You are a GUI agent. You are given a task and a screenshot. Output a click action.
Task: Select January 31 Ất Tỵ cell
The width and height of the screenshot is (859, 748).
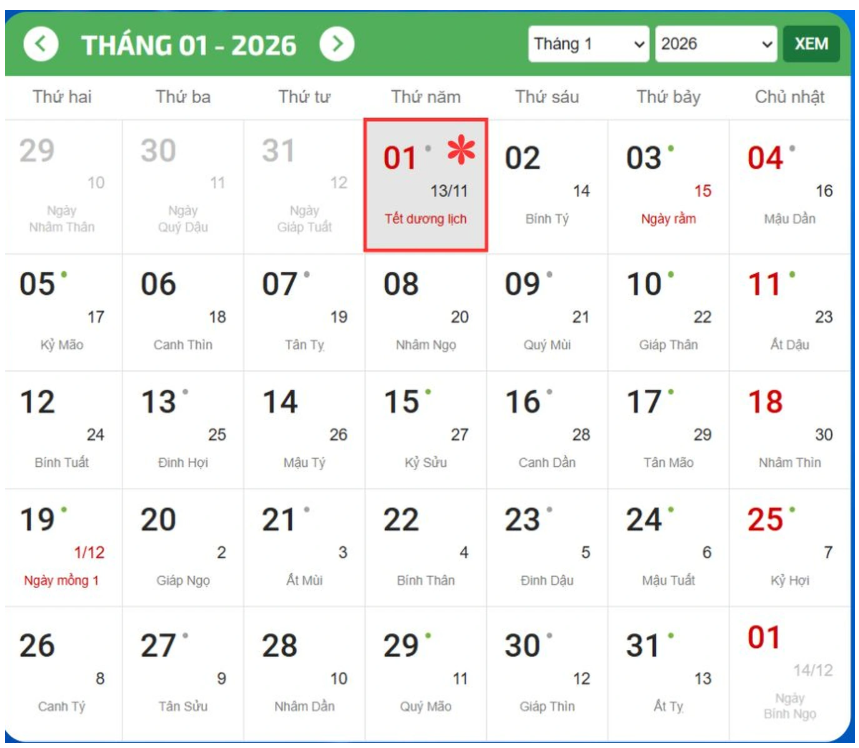pyautogui.click(x=668, y=672)
